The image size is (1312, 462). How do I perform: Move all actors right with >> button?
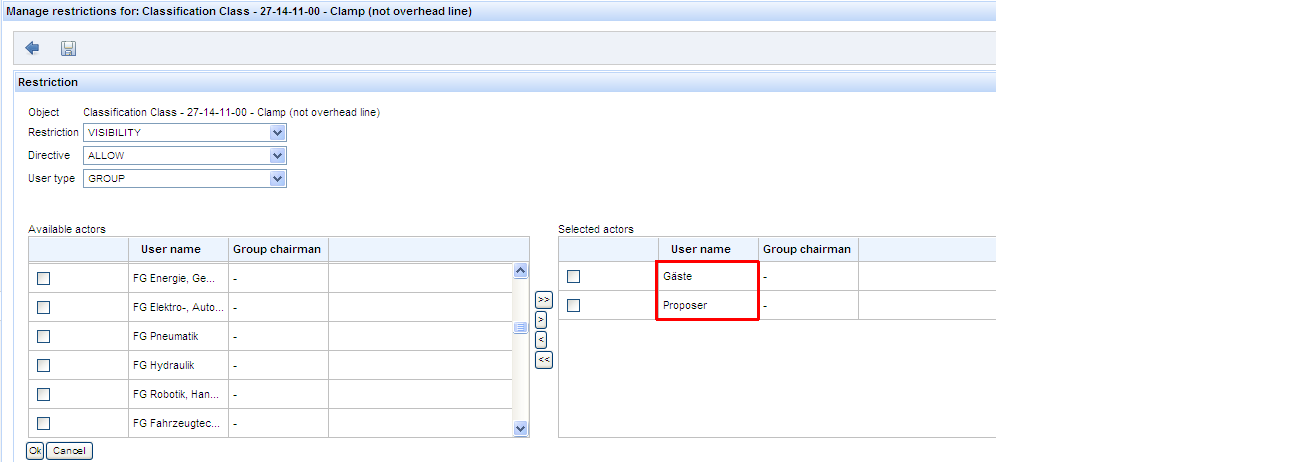point(543,300)
